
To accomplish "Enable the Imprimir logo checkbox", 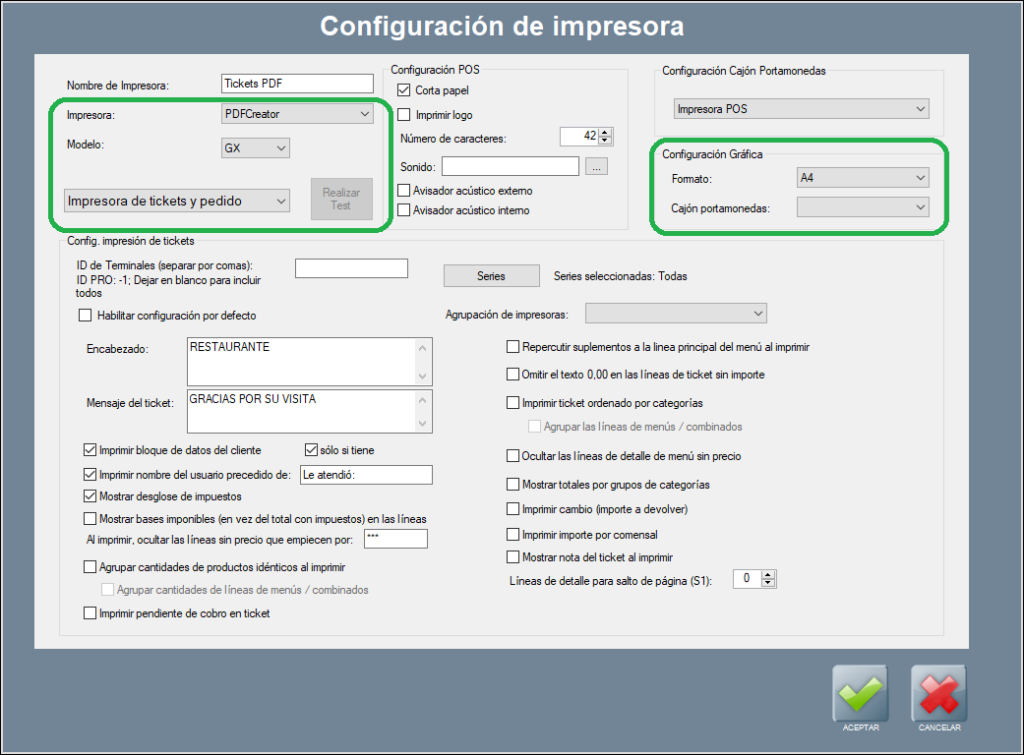I will point(405,114).
